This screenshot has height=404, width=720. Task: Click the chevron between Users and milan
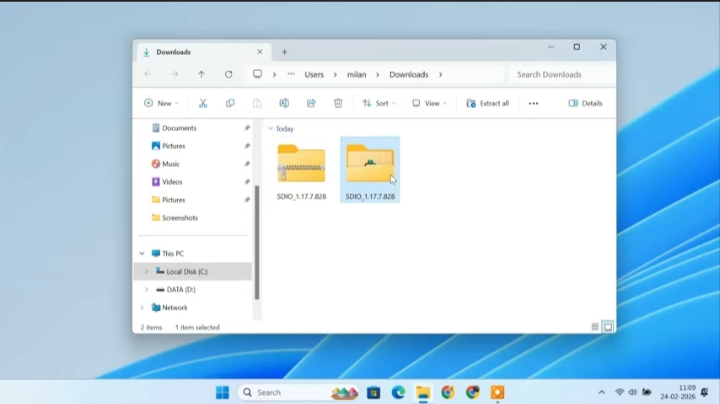click(x=335, y=74)
